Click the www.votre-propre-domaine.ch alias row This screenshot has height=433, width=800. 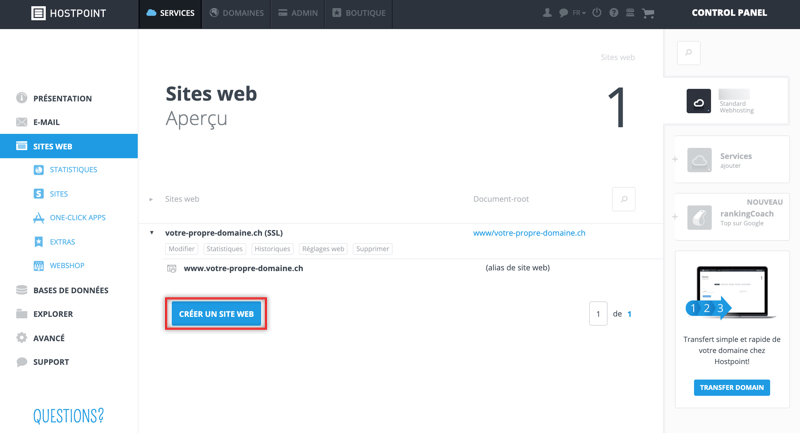click(x=243, y=268)
